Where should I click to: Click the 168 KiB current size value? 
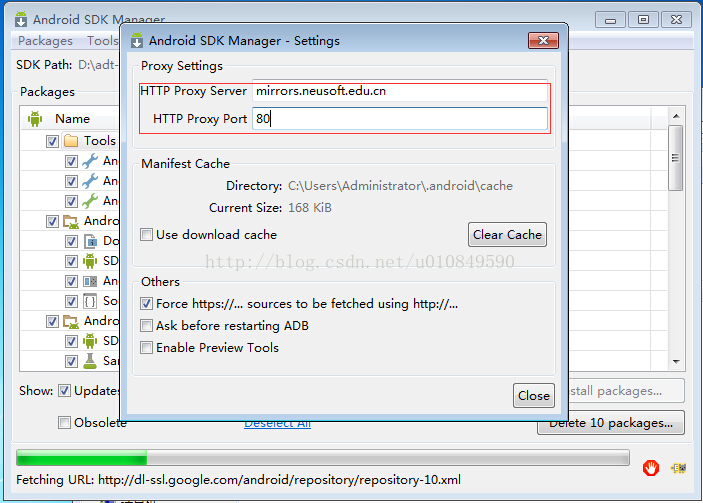(x=309, y=208)
